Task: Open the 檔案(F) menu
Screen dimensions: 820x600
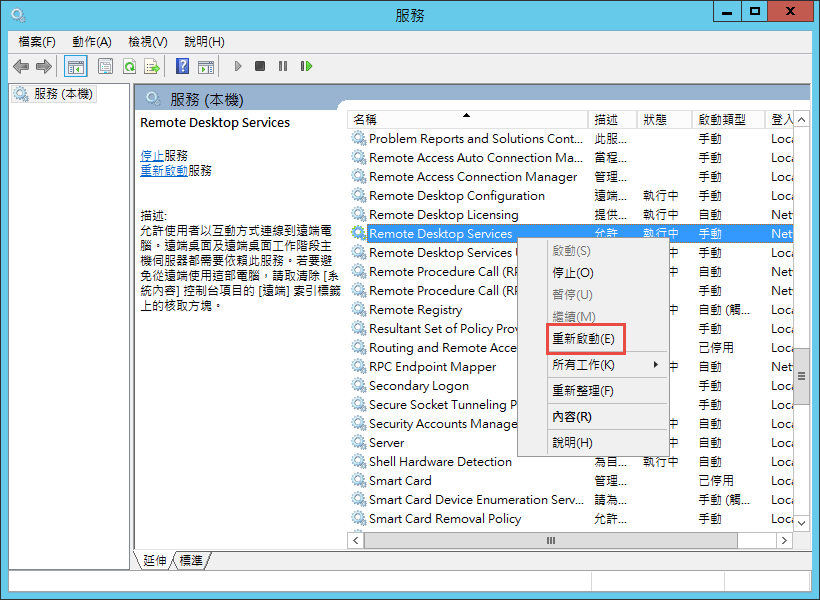Action: [37, 42]
